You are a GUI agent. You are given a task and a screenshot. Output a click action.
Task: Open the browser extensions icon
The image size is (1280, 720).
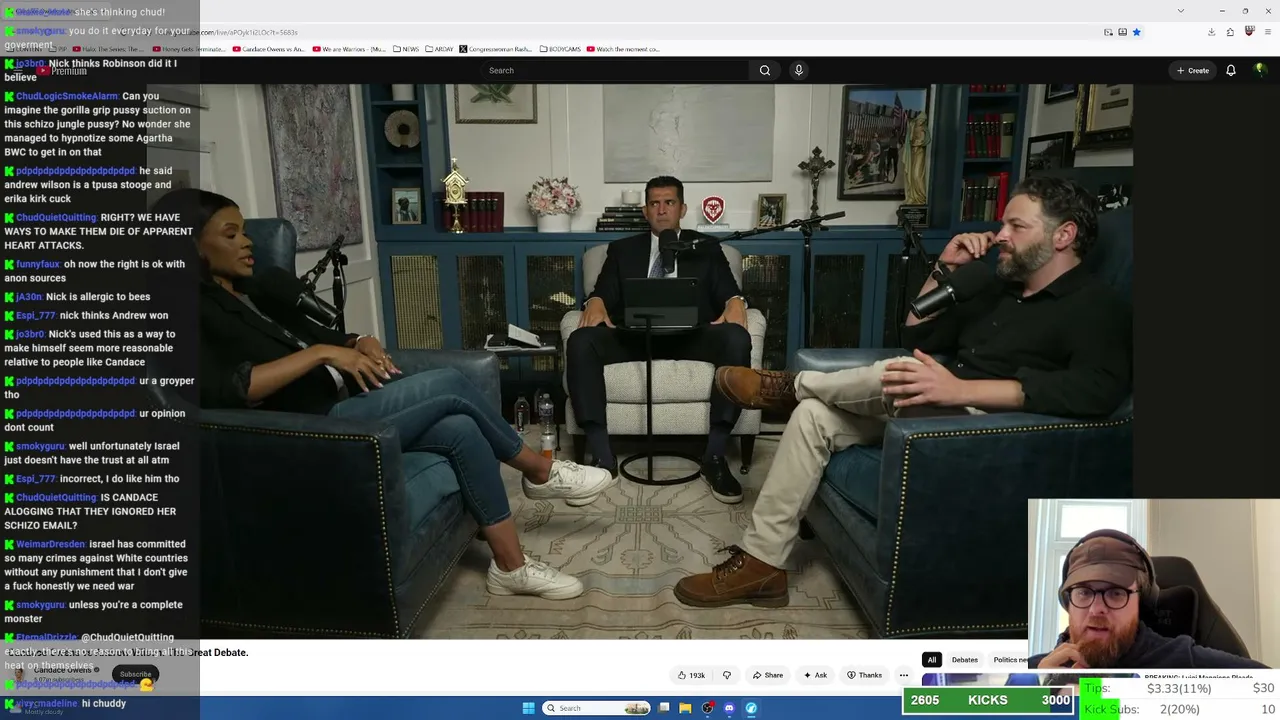pyautogui.click(x=1230, y=32)
